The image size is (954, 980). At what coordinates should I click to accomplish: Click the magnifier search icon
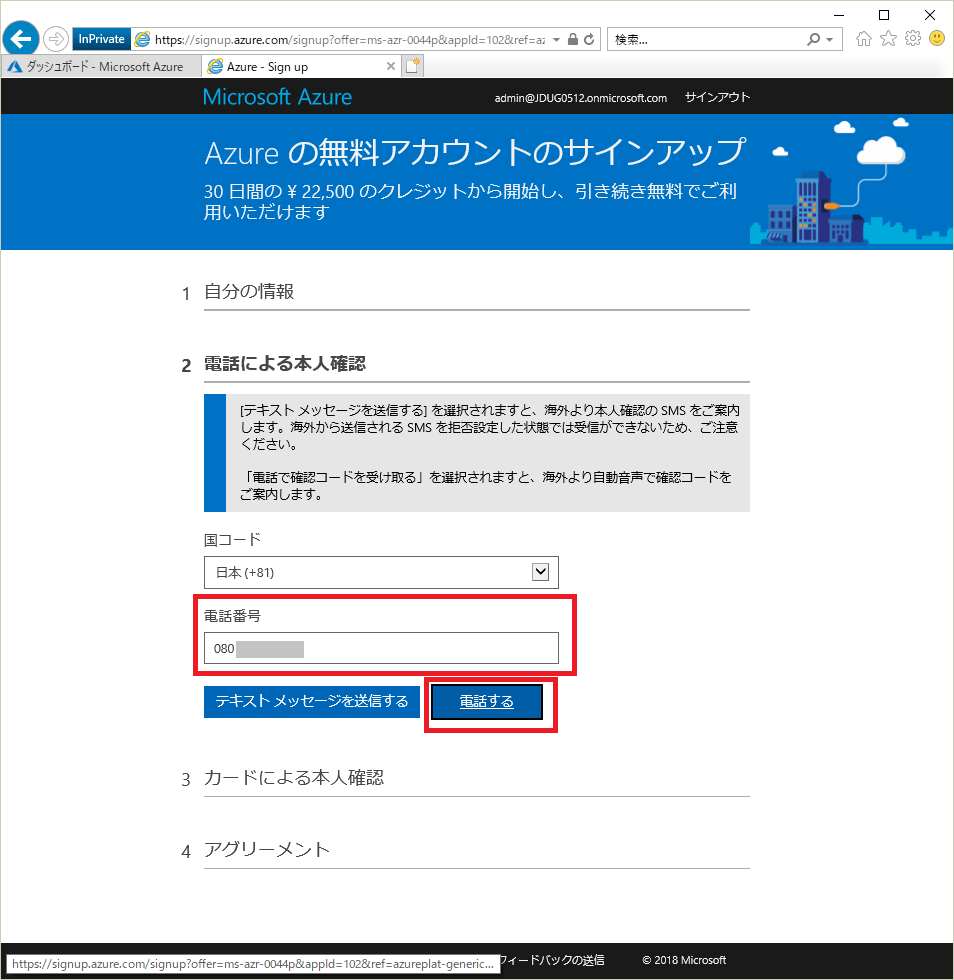[x=813, y=39]
